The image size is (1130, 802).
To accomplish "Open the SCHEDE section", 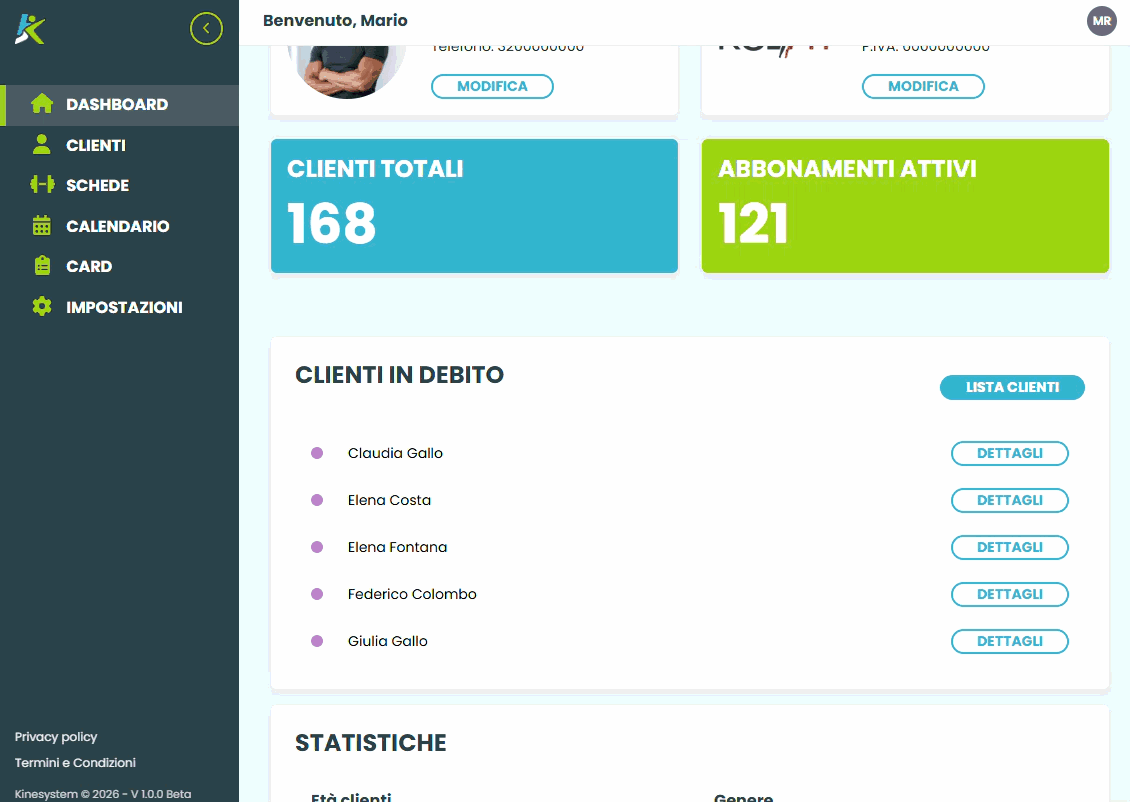I will tap(120, 186).
